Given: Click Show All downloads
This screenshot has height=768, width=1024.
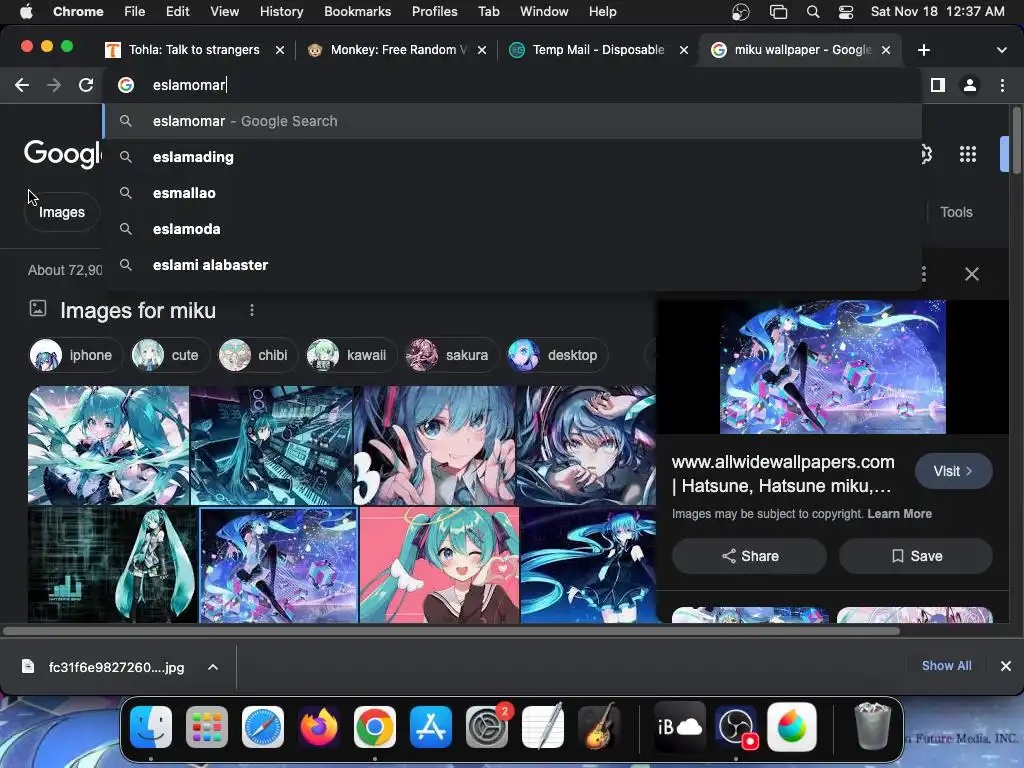Looking at the screenshot, I should pyautogui.click(x=946, y=665).
